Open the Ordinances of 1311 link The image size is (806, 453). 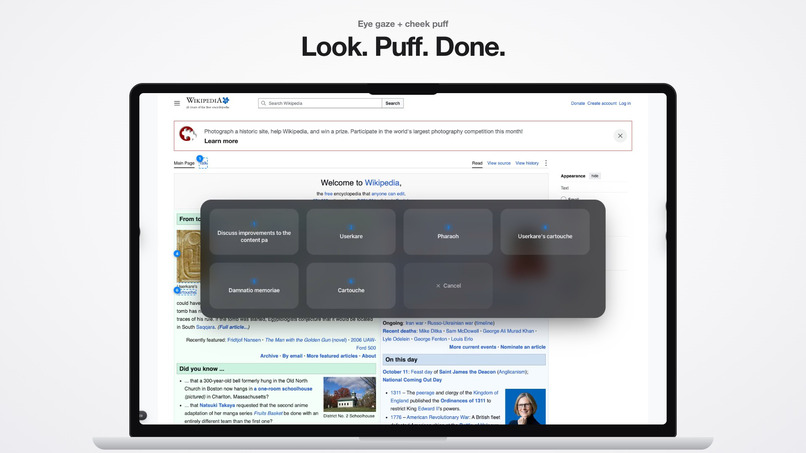463,401
